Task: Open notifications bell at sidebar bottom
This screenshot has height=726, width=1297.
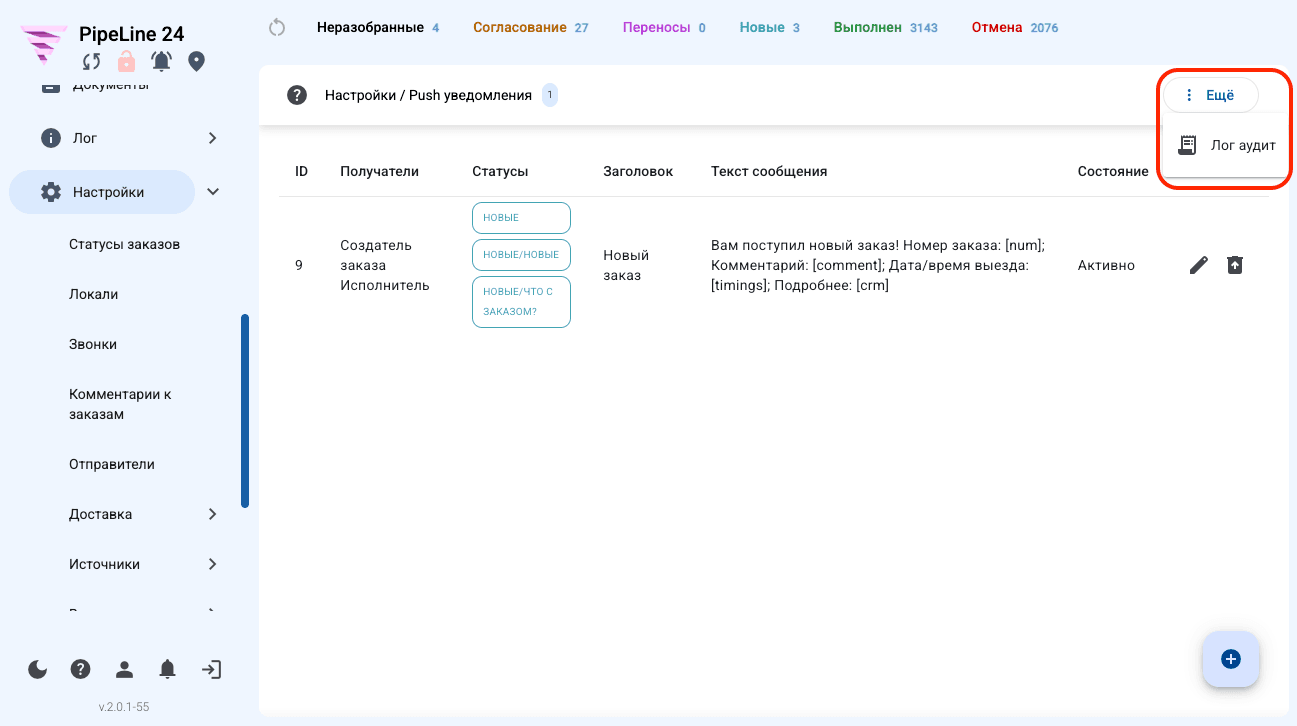Action: pyautogui.click(x=168, y=670)
